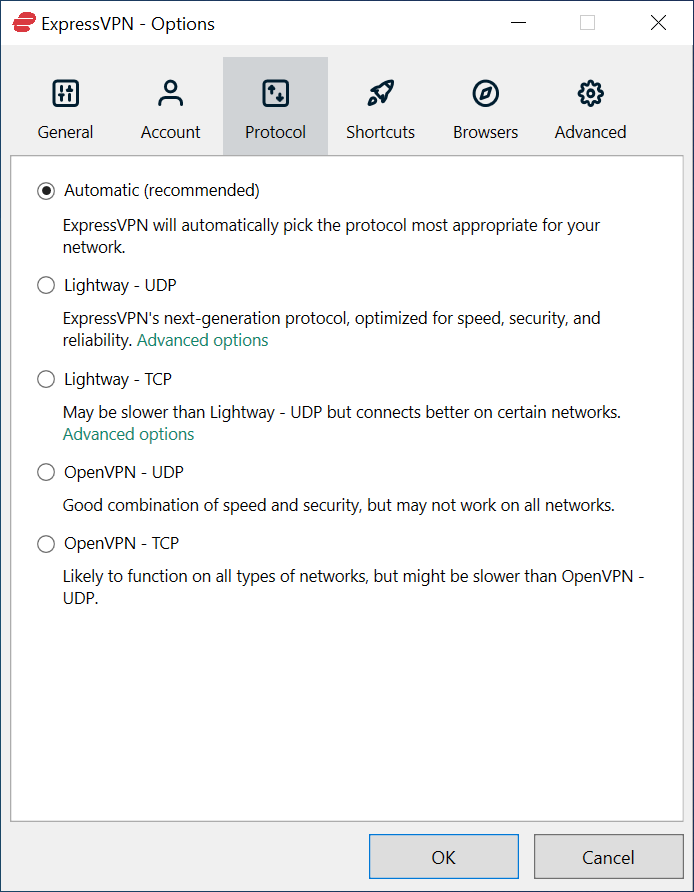Select the Protocol tab arrows icon
The image size is (694, 892).
pyautogui.click(x=275, y=93)
